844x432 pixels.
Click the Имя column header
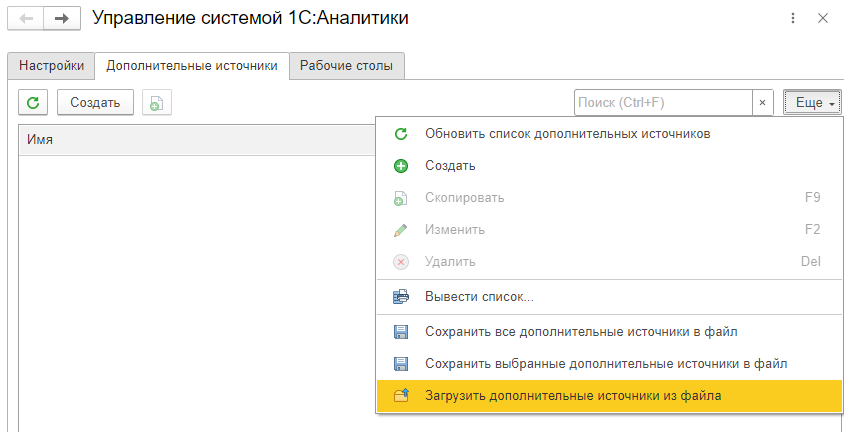pos(197,140)
